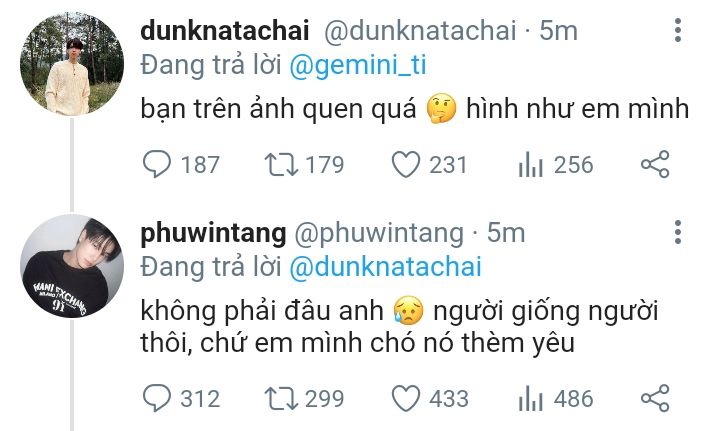Share dunknatachai's tweet

pyautogui.click(x=654, y=164)
